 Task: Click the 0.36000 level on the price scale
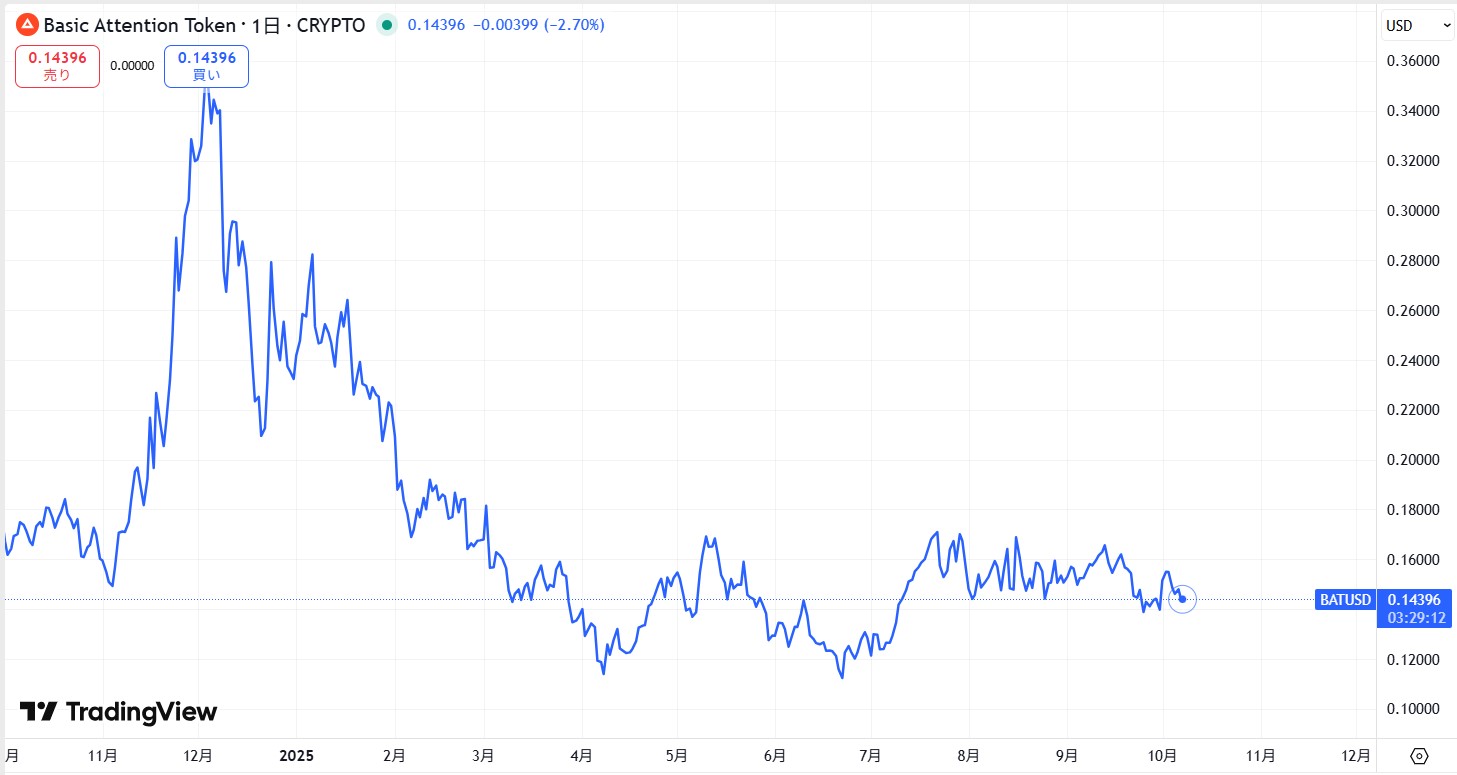(x=1412, y=61)
